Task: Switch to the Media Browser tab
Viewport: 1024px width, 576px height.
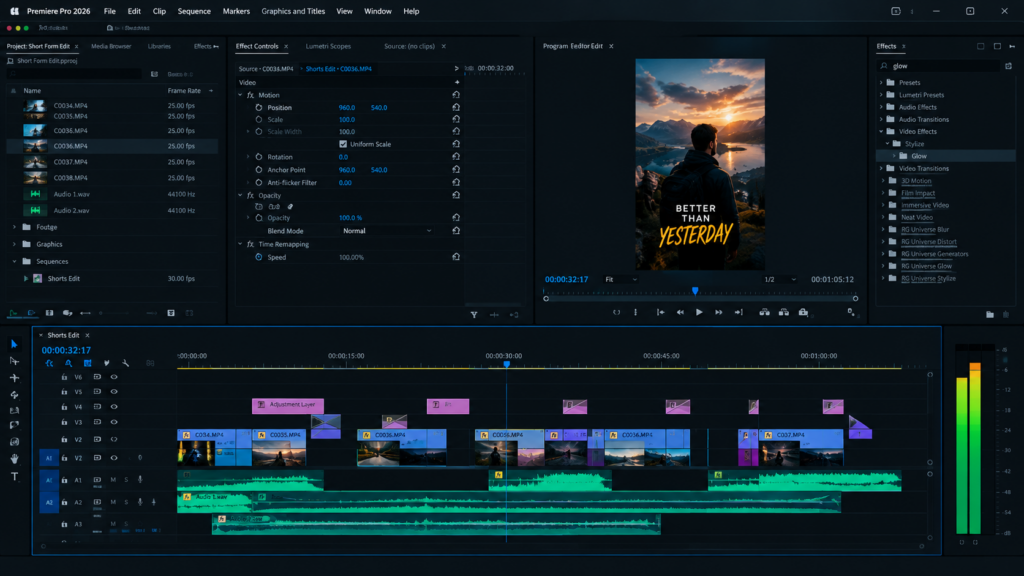Action: click(111, 46)
